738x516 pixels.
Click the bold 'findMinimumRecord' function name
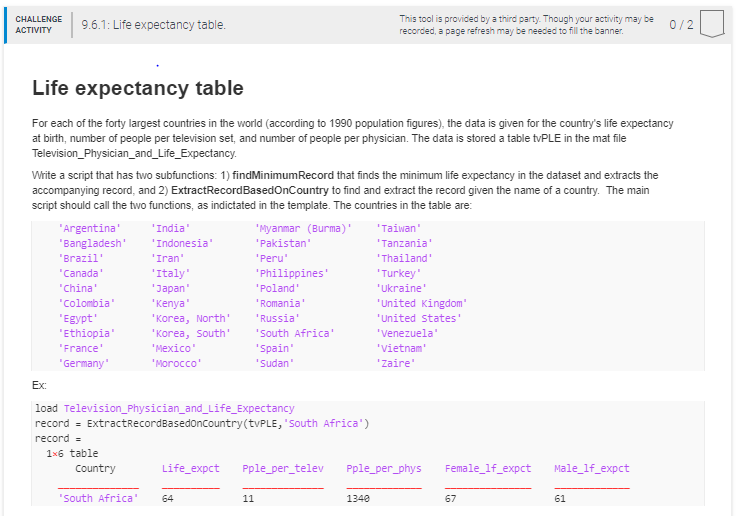pos(283,175)
